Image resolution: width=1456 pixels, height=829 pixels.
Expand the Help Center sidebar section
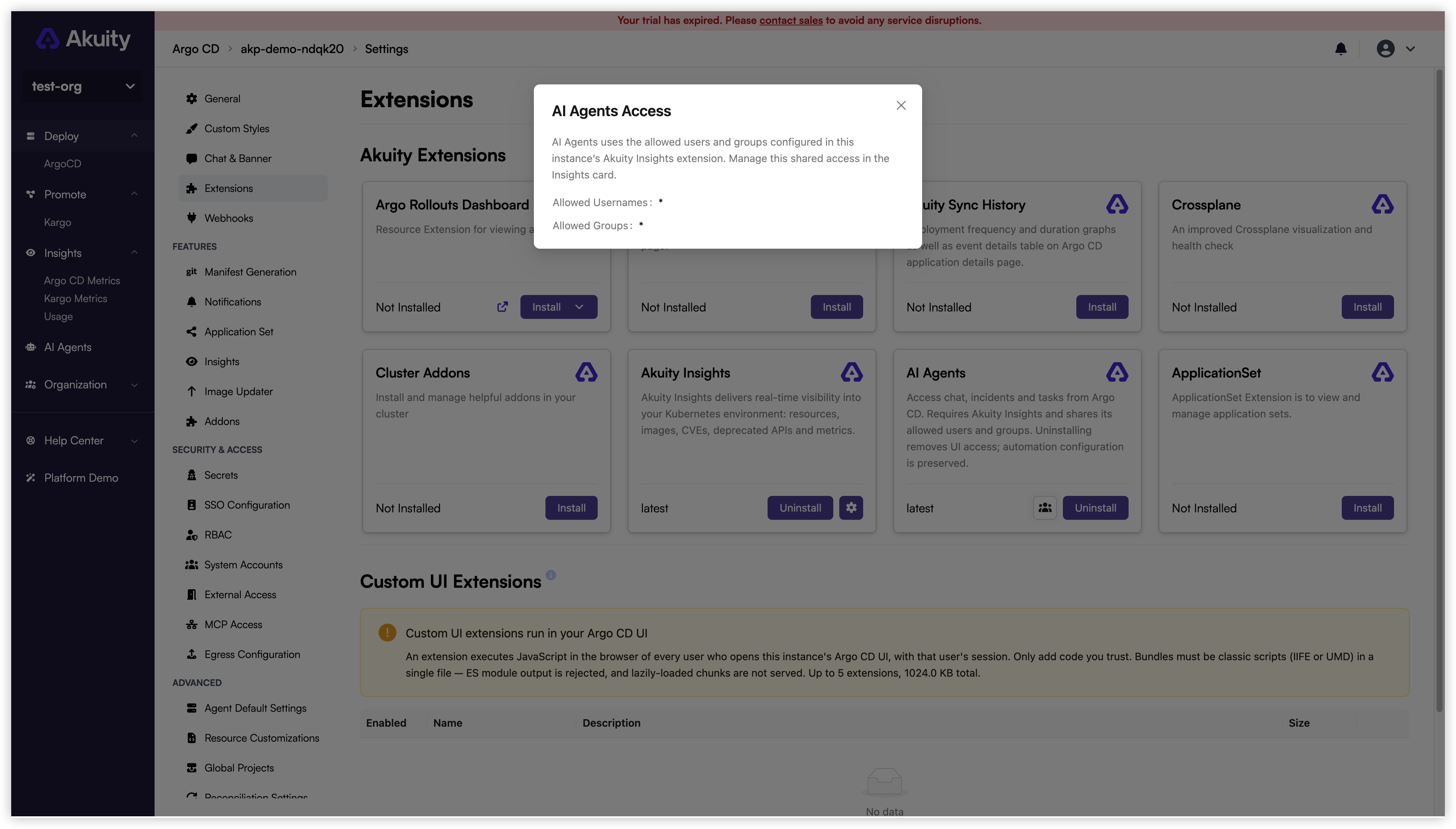click(x=134, y=441)
